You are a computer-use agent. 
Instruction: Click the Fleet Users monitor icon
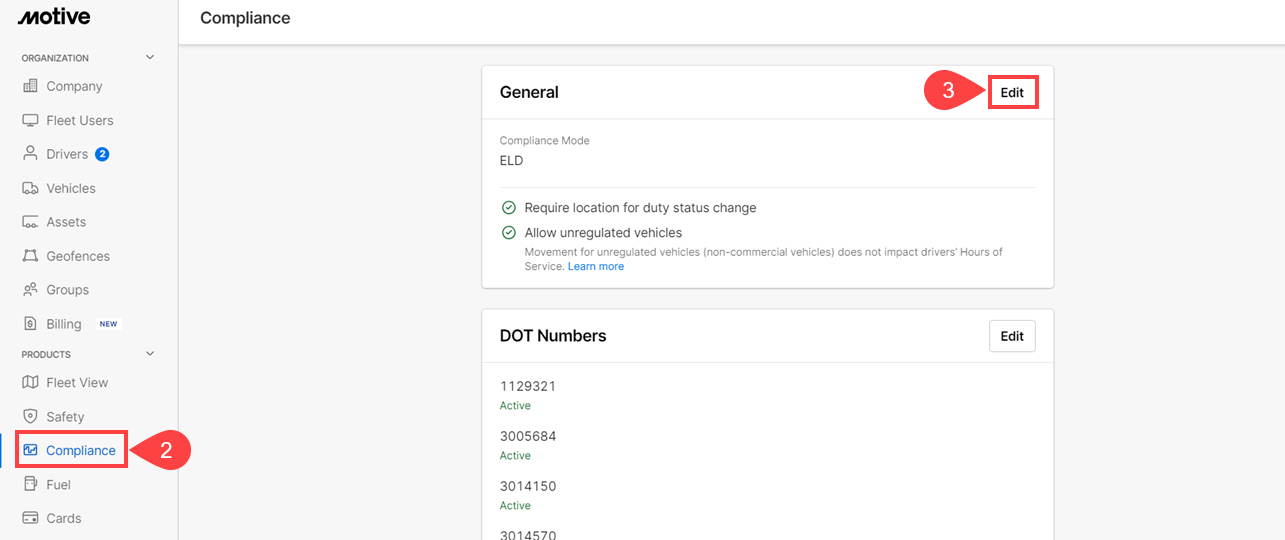30,120
